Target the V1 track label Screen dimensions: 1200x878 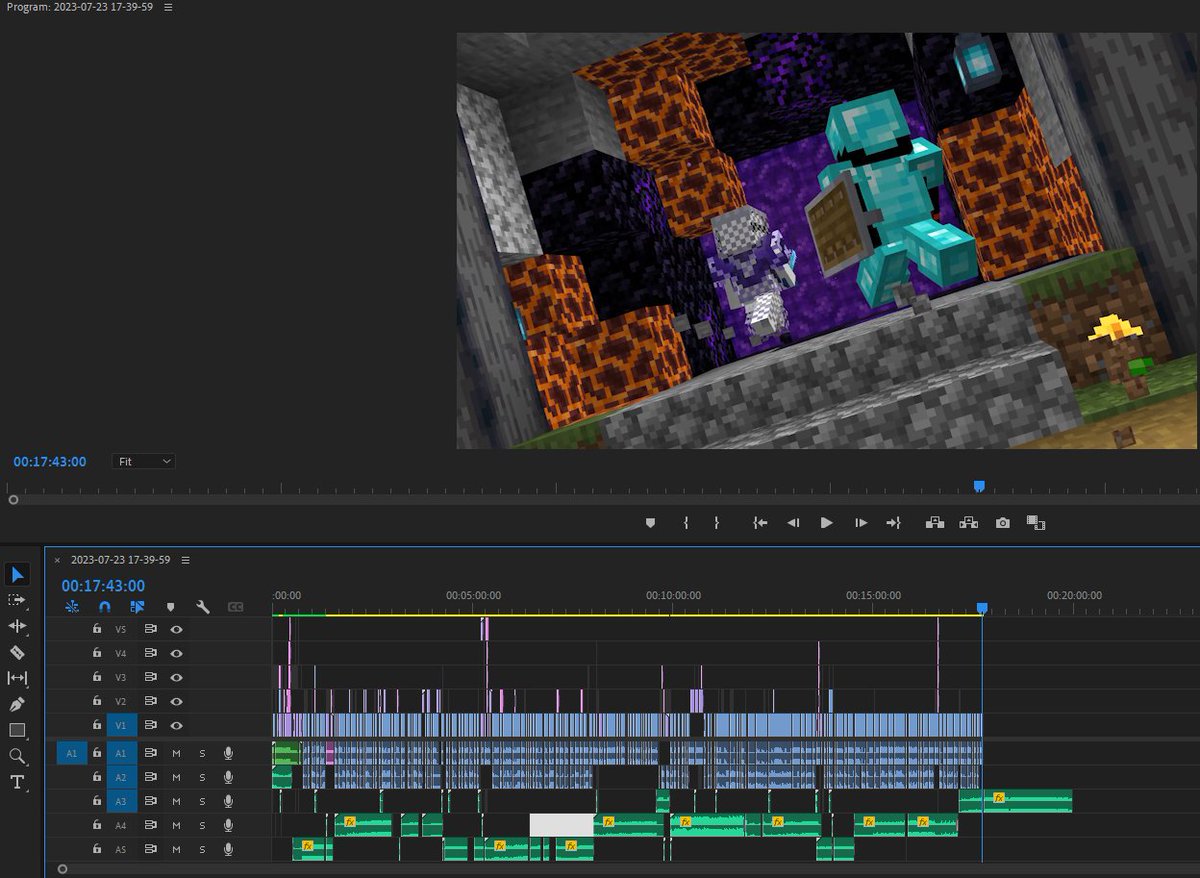click(122, 725)
